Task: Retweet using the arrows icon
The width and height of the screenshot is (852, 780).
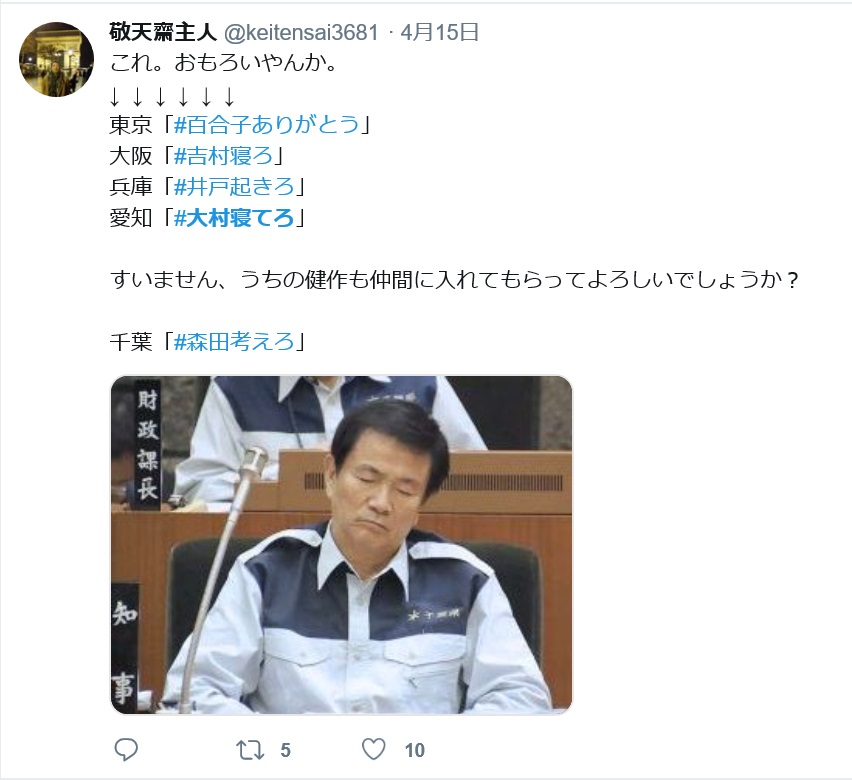Action: coord(250,750)
